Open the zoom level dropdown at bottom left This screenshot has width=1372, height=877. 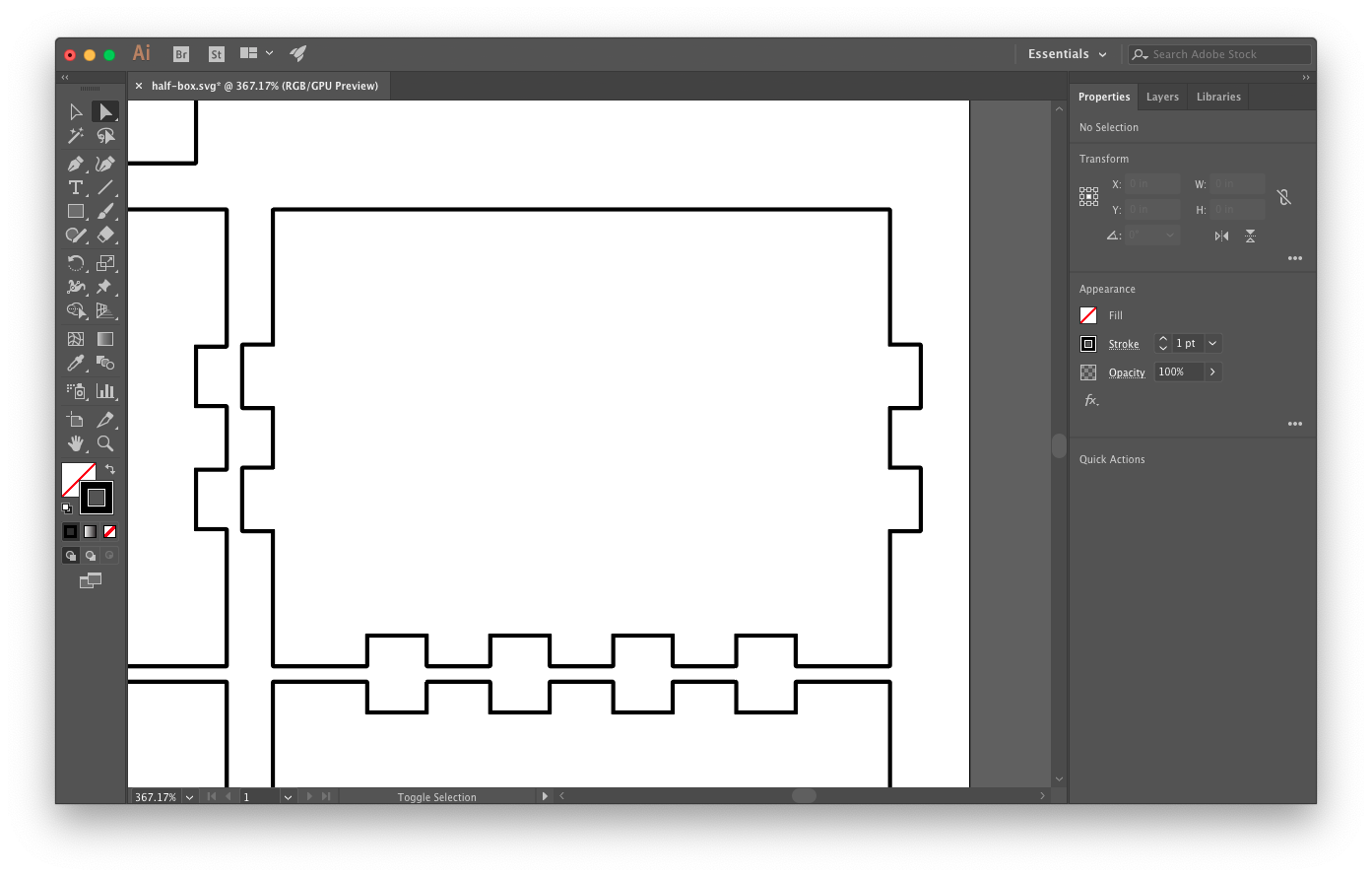coord(188,796)
